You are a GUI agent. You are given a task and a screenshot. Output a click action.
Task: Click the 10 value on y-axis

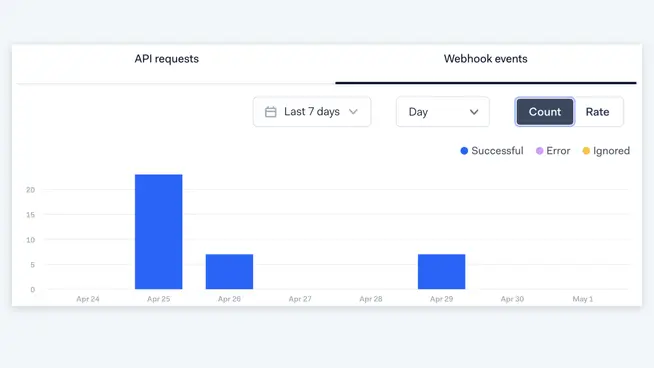tap(30, 240)
